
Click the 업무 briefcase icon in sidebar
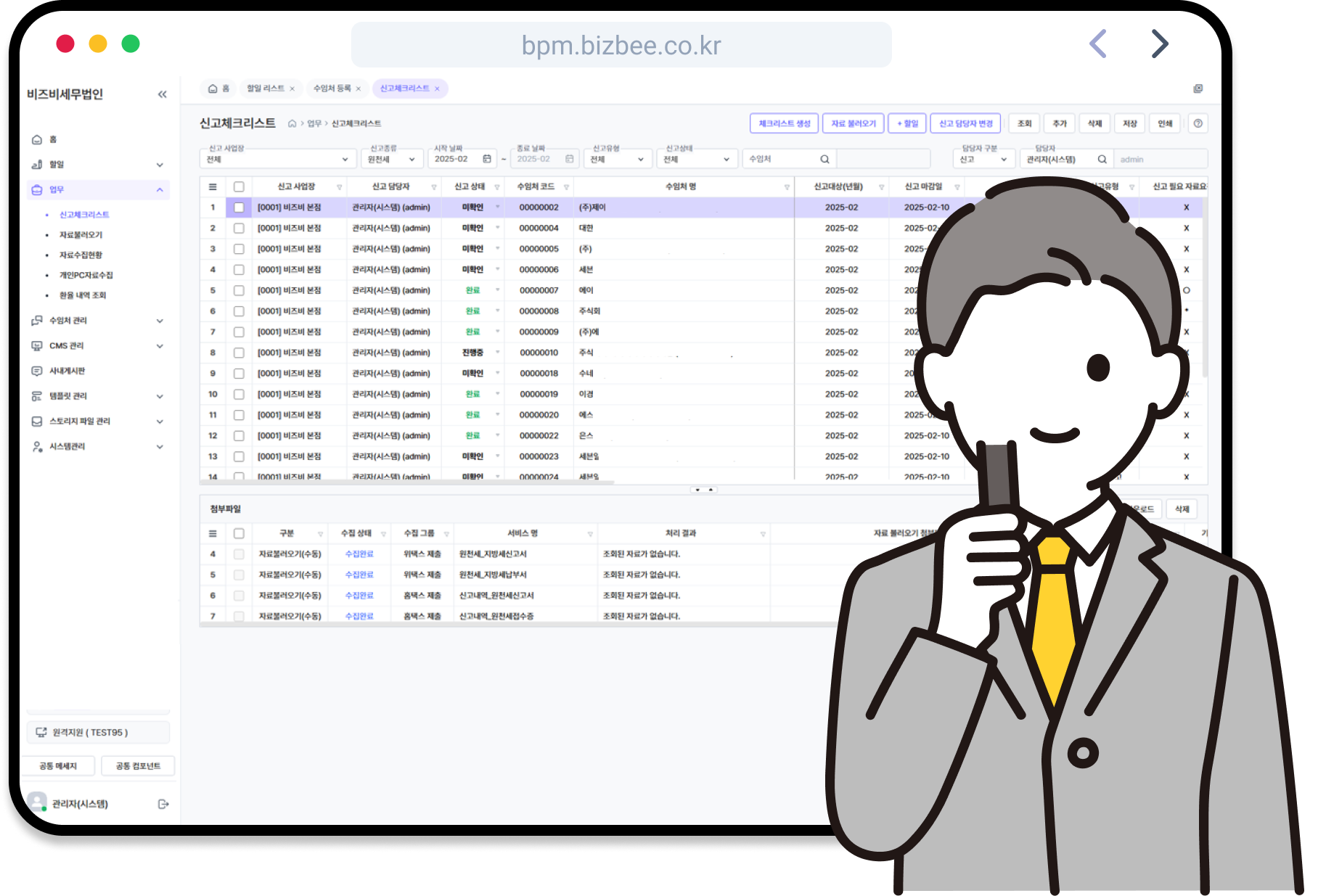click(x=37, y=190)
